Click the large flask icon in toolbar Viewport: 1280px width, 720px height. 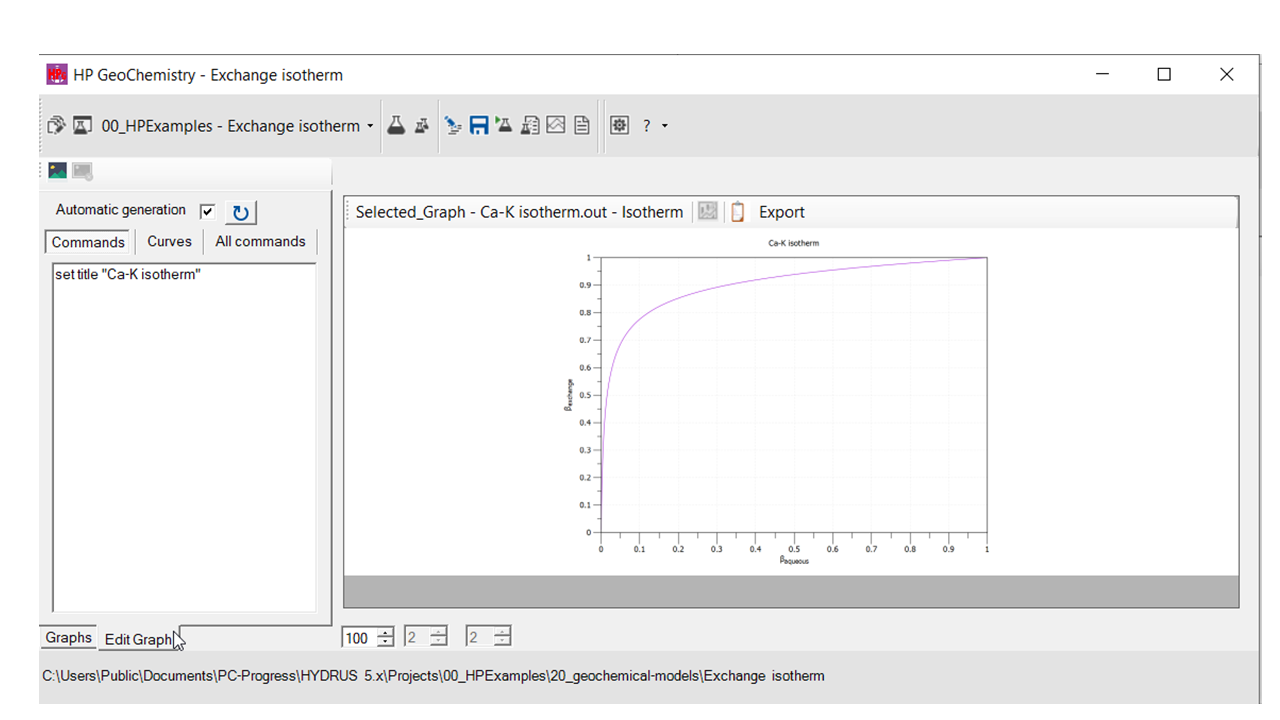coord(396,125)
